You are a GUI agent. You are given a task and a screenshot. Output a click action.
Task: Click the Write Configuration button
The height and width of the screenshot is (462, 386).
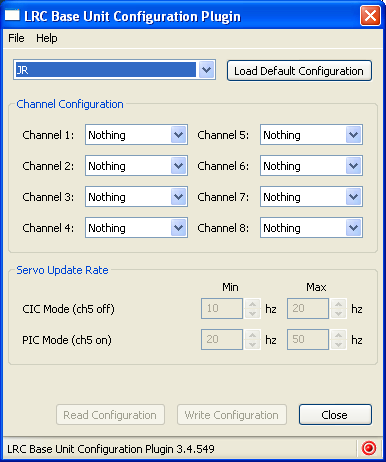pyautogui.click(x=232, y=415)
